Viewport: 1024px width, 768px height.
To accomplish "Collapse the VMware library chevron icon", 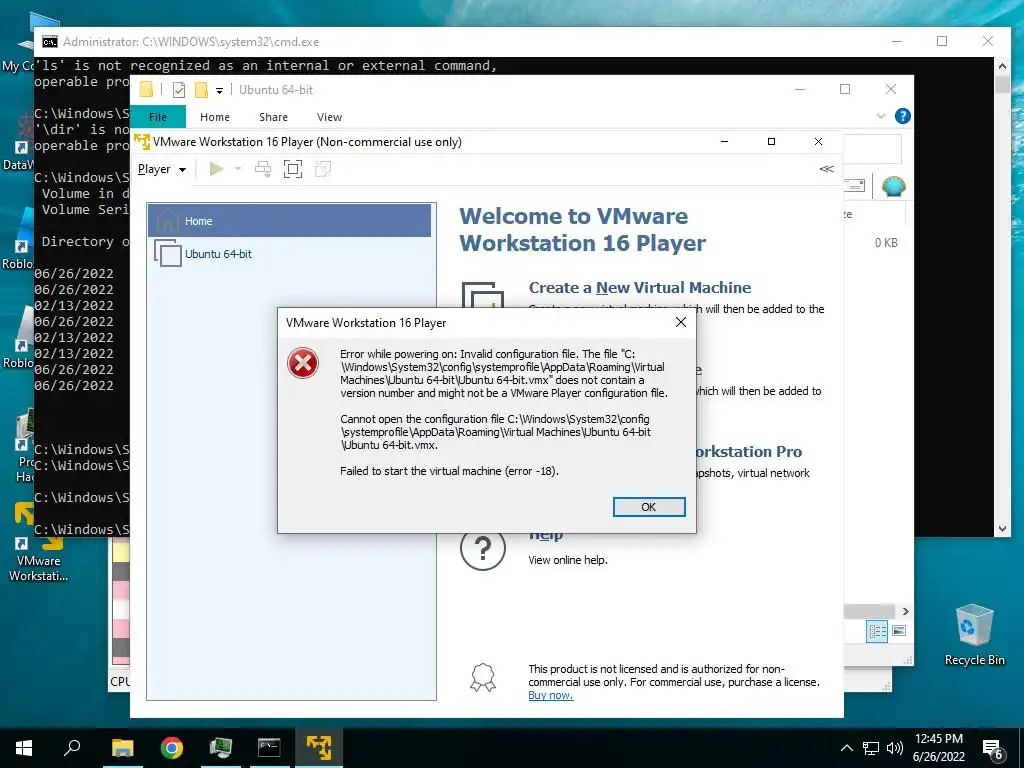I will tap(826, 168).
